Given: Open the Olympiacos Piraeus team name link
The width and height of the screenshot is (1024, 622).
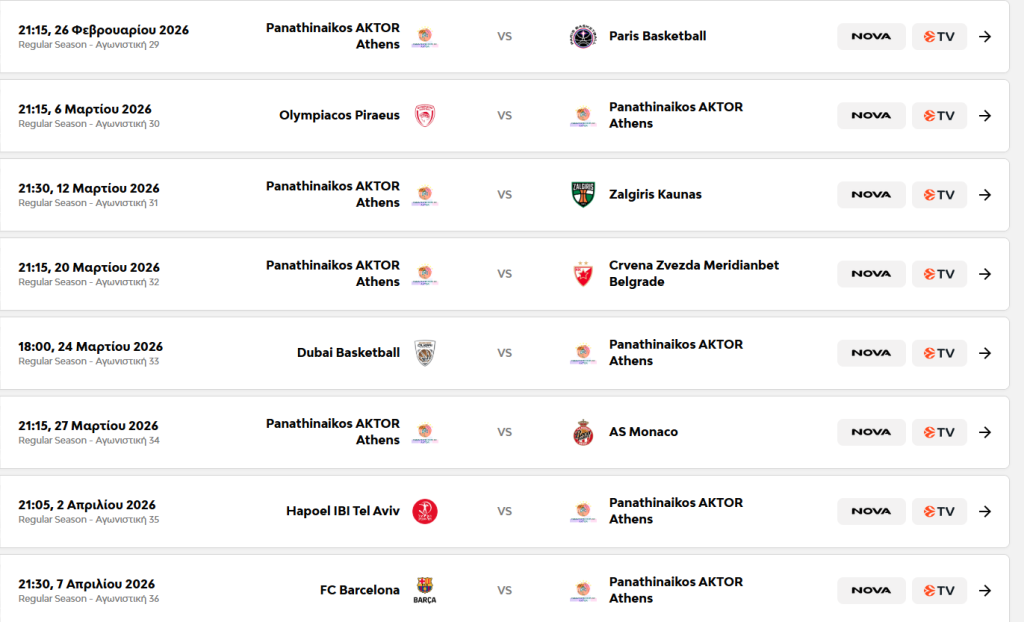Looking at the screenshot, I should point(339,116).
